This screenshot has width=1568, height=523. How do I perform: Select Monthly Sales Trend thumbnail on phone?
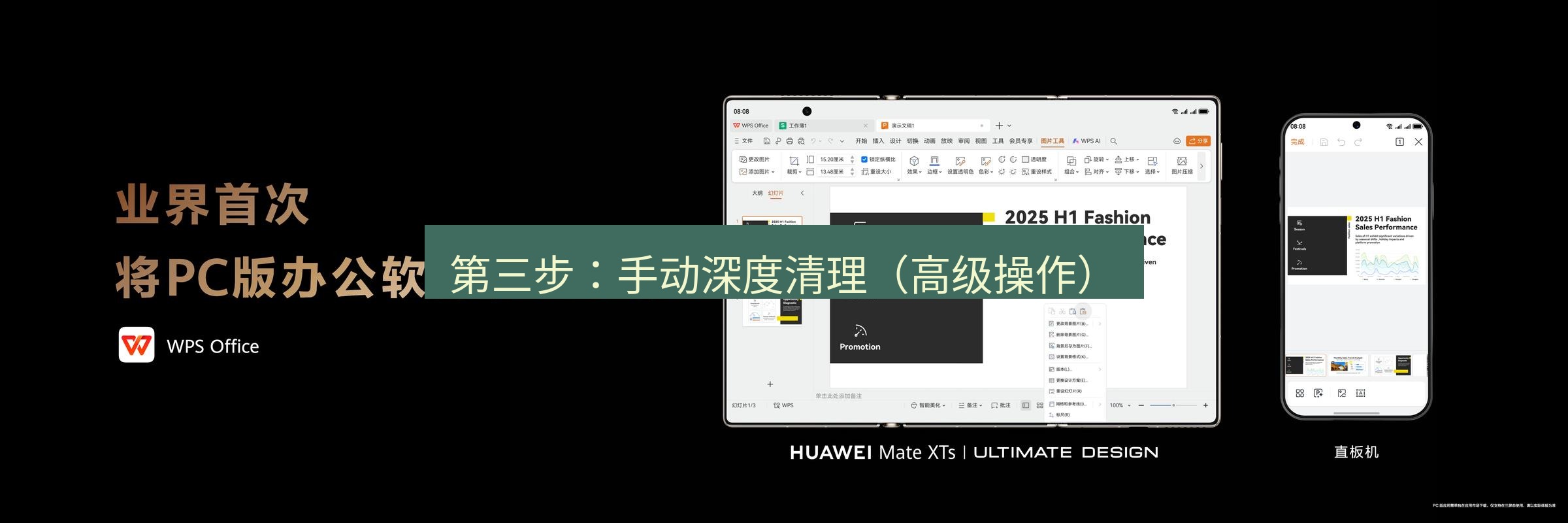pos(1348,365)
